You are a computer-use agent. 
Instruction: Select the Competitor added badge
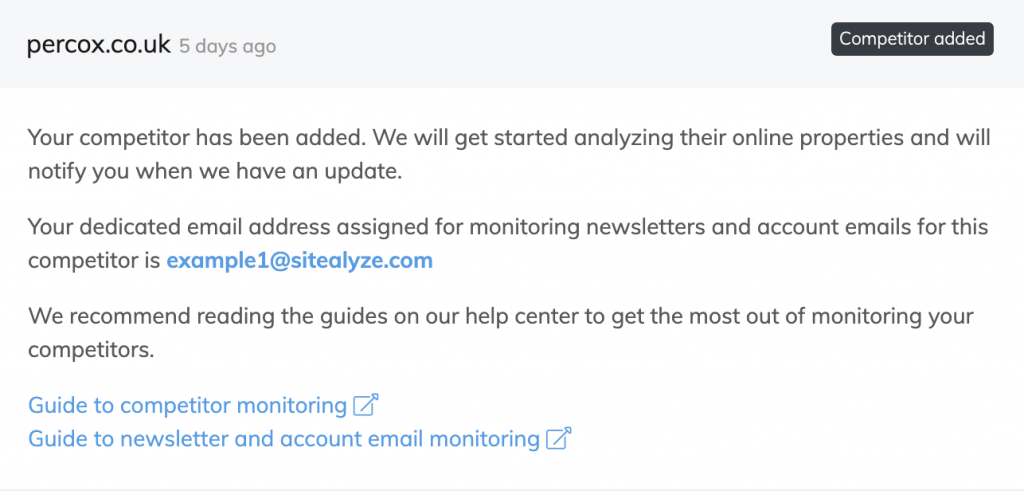click(912, 39)
